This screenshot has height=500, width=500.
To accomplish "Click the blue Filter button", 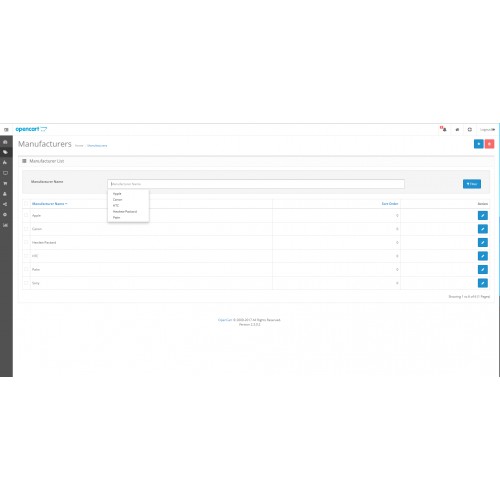I will (x=472, y=184).
